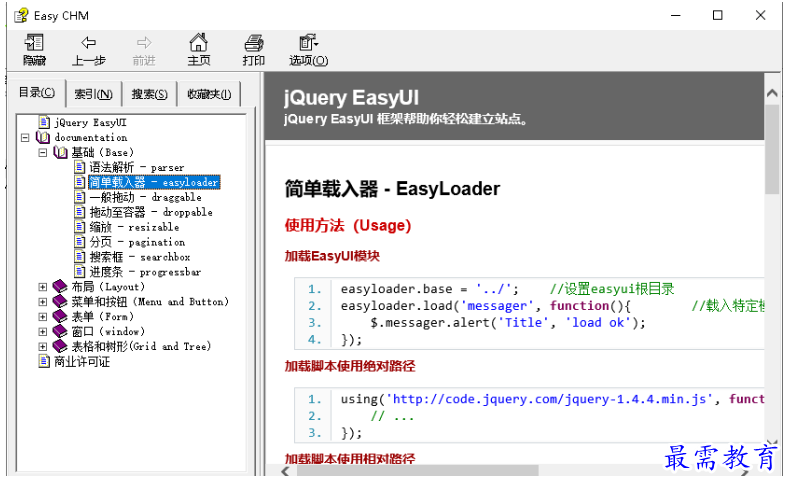Switch to the 目录(C) contents tab
Viewport: 786px width, 489px height.
click(37, 93)
